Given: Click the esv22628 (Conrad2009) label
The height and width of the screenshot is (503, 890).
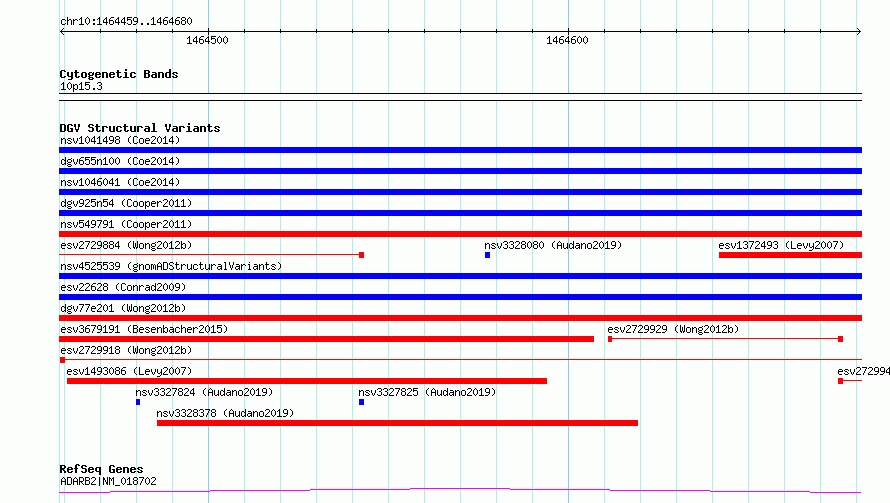Looking at the screenshot, I should point(123,287).
